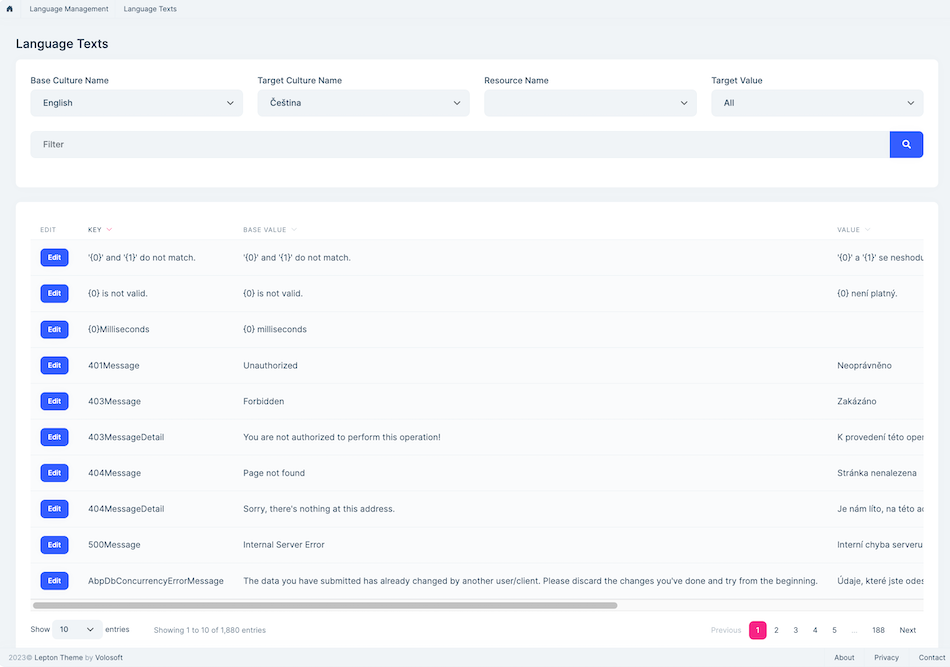
Task: Click the Language Management breadcrumb item
Action: (x=68, y=9)
